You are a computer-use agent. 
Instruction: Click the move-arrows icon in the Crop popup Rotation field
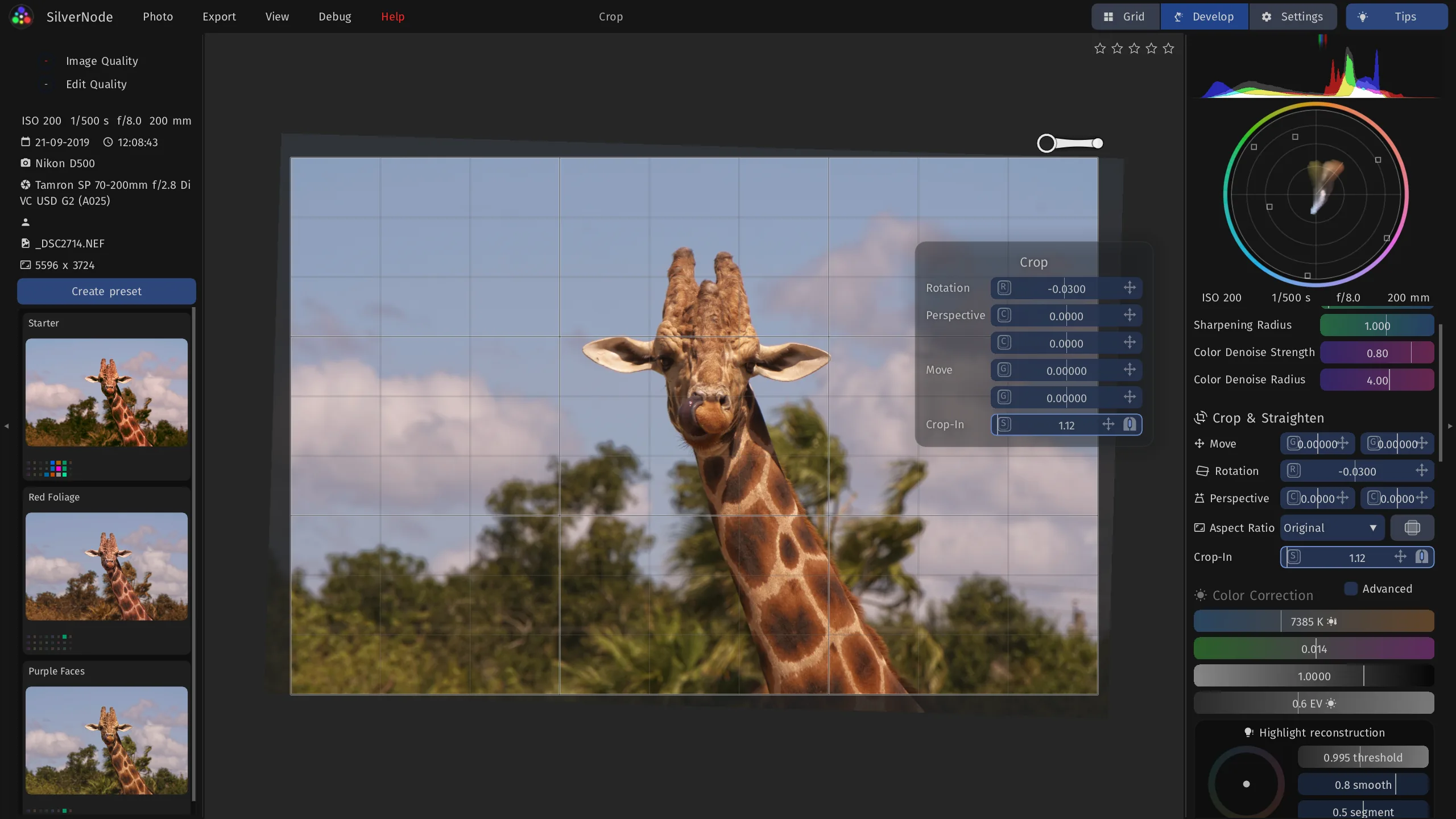1130,288
